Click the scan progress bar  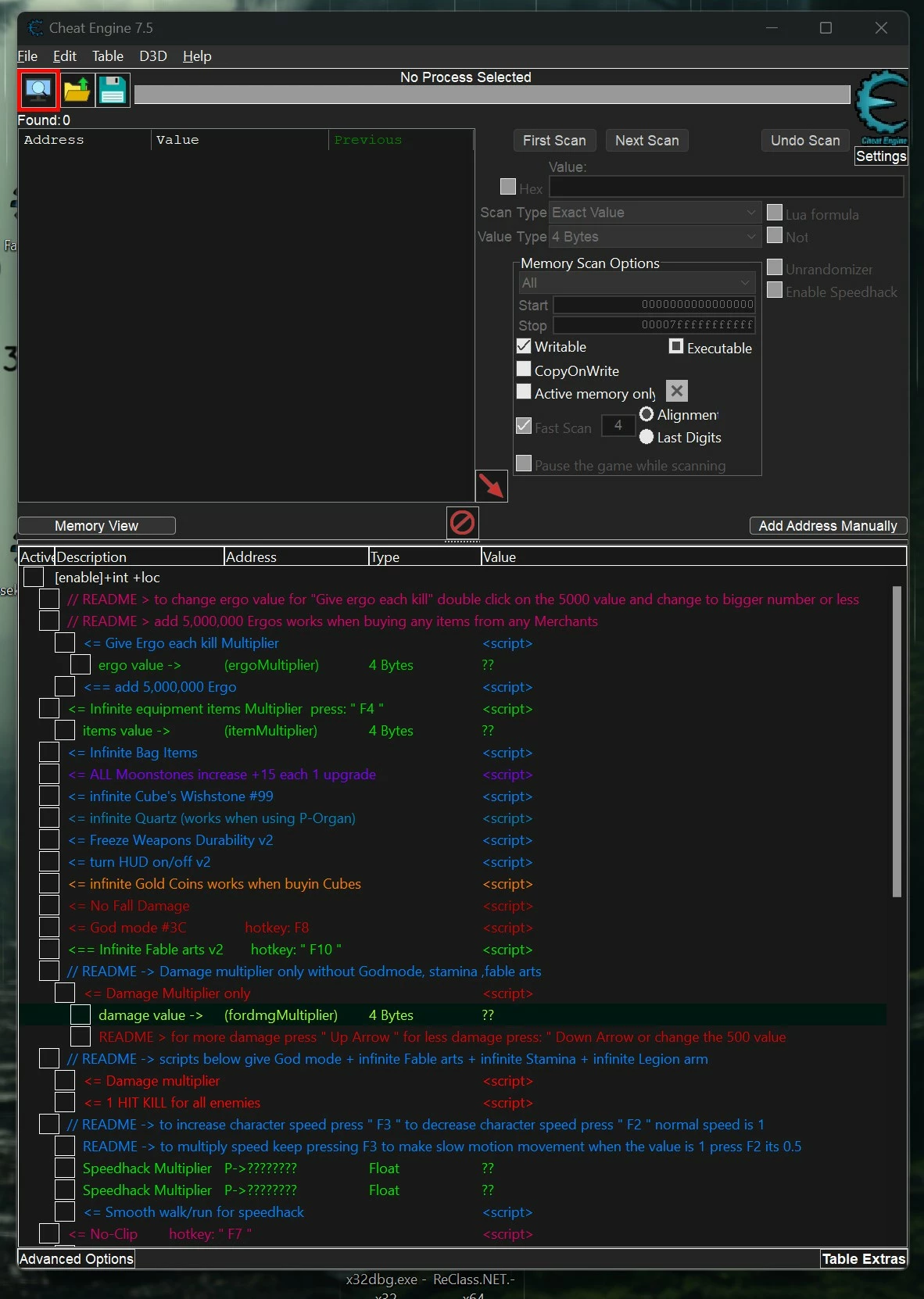(x=492, y=95)
